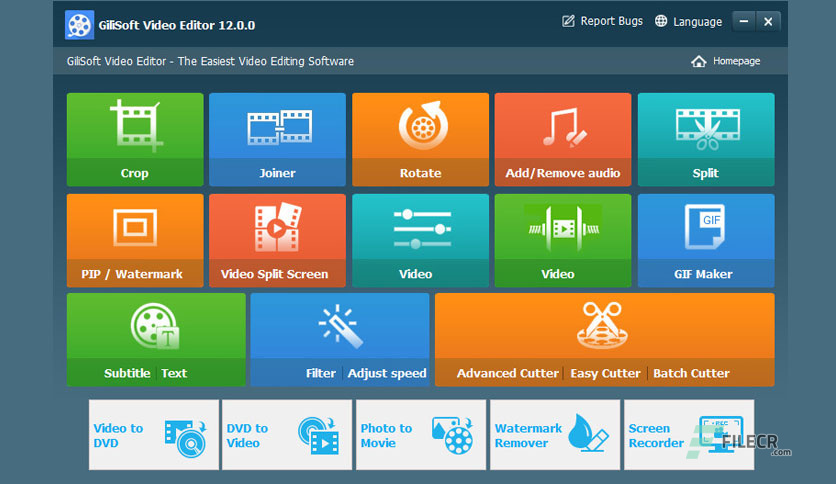Click the Video to DVD disc icon
The height and width of the screenshot is (484, 836).
(185, 438)
